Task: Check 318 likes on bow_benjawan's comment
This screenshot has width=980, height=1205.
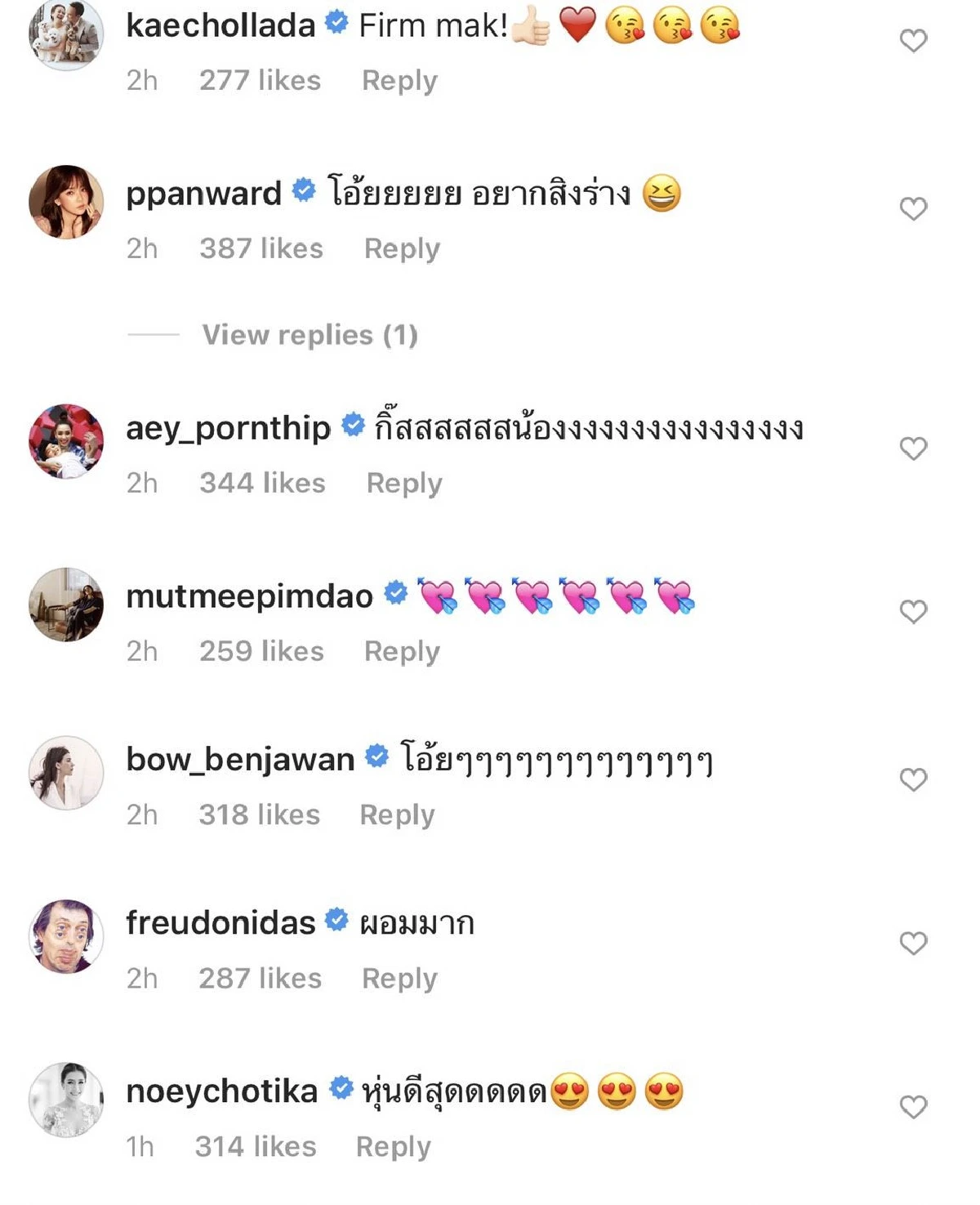Action: tap(261, 814)
